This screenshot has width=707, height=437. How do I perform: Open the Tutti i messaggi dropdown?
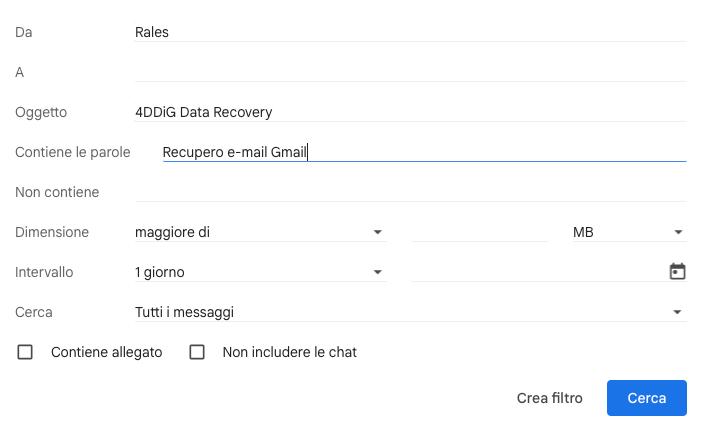[x=411, y=312]
